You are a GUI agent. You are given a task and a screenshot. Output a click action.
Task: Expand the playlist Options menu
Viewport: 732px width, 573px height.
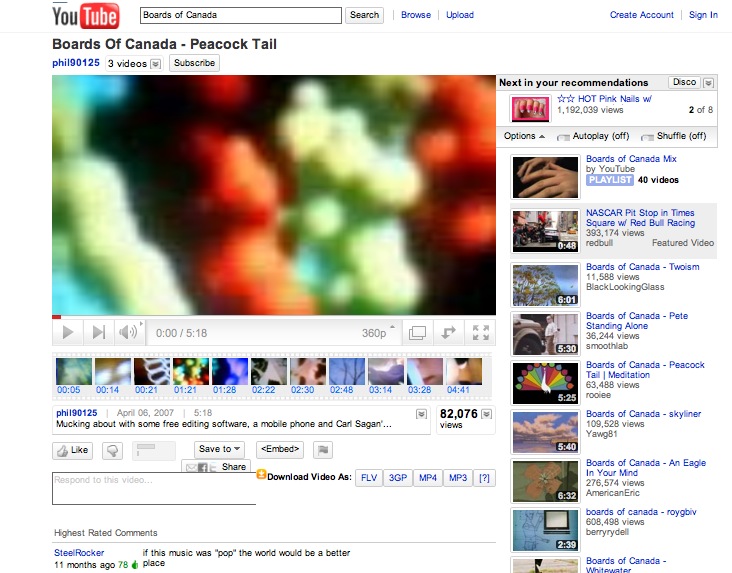pyautogui.click(x=524, y=136)
